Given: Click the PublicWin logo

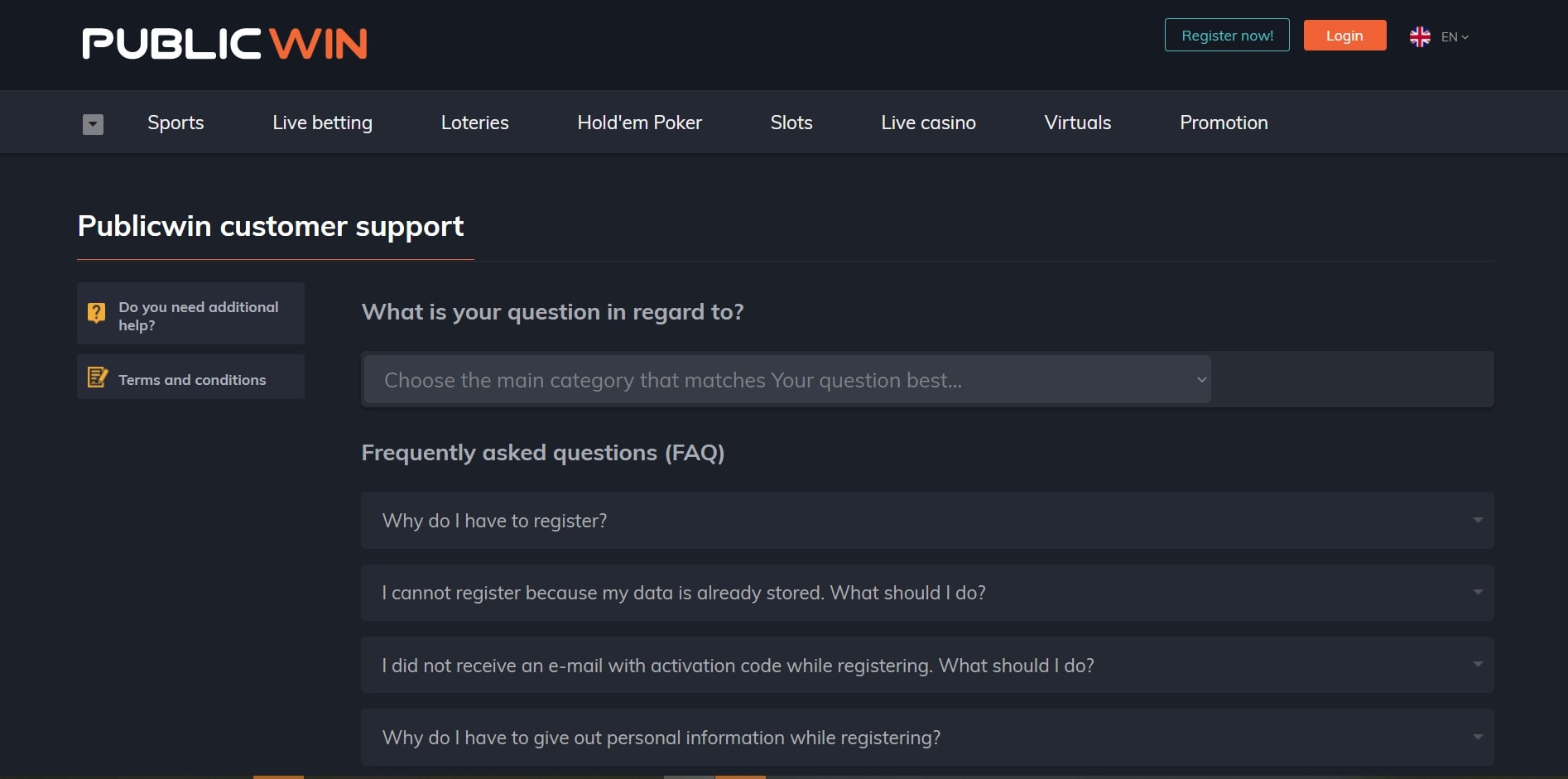Looking at the screenshot, I should (224, 44).
